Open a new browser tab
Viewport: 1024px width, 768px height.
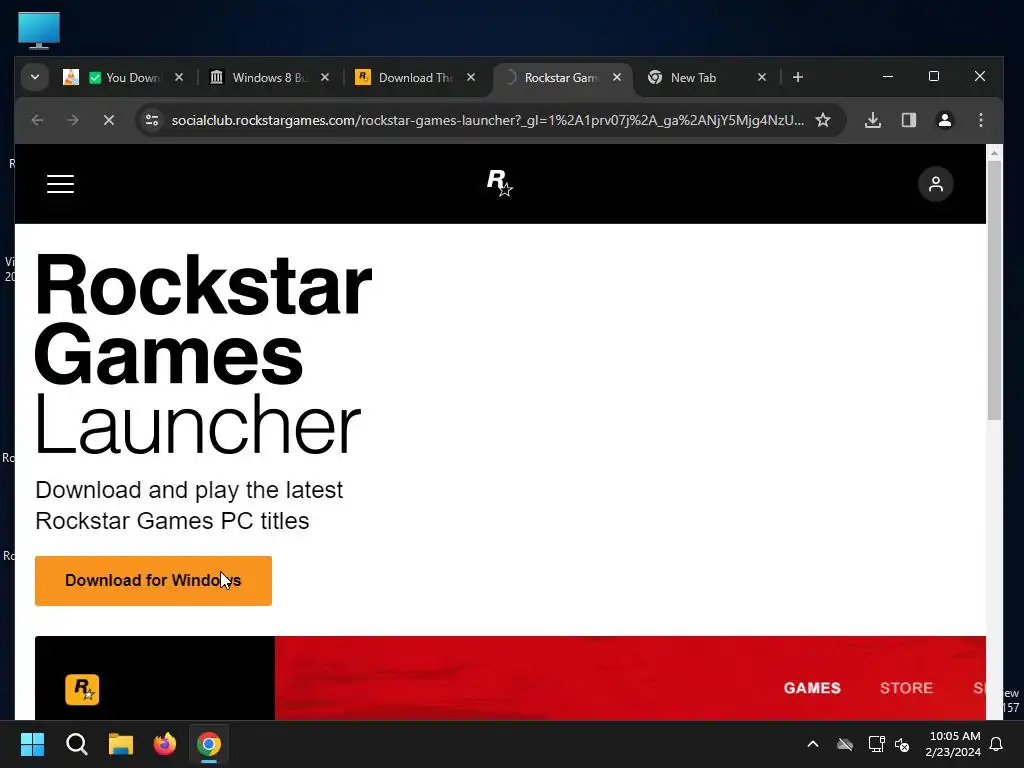pyautogui.click(x=797, y=77)
